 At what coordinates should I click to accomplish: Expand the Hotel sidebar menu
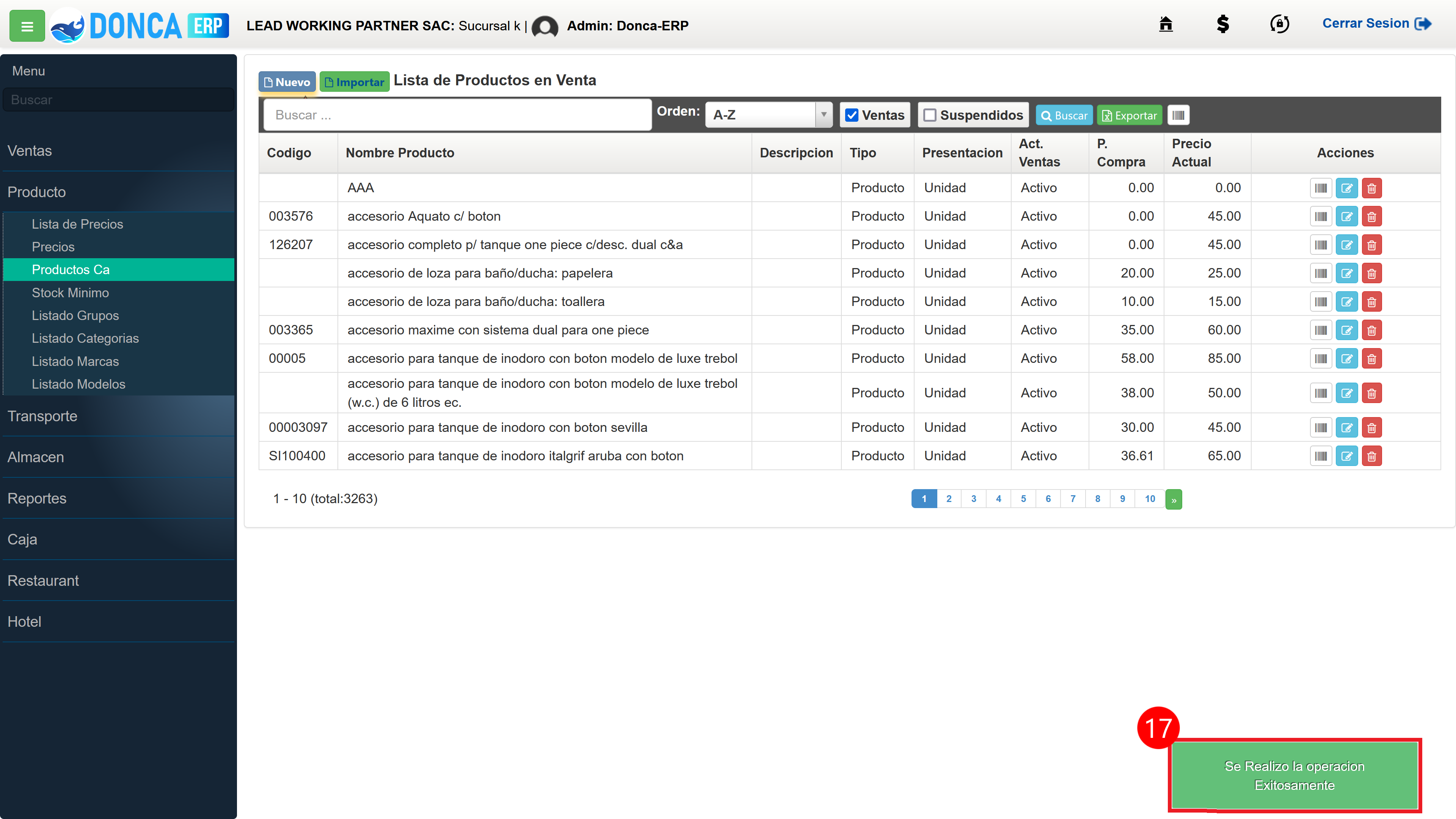point(119,622)
